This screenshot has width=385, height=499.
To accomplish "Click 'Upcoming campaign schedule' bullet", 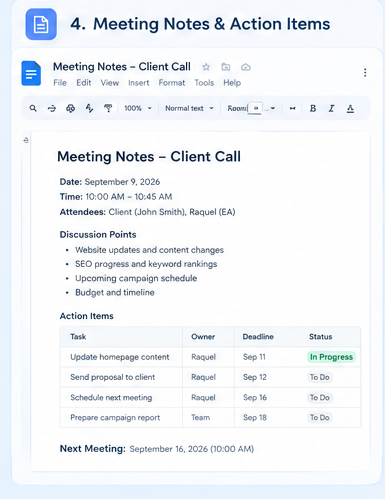I will click(x=136, y=278).
